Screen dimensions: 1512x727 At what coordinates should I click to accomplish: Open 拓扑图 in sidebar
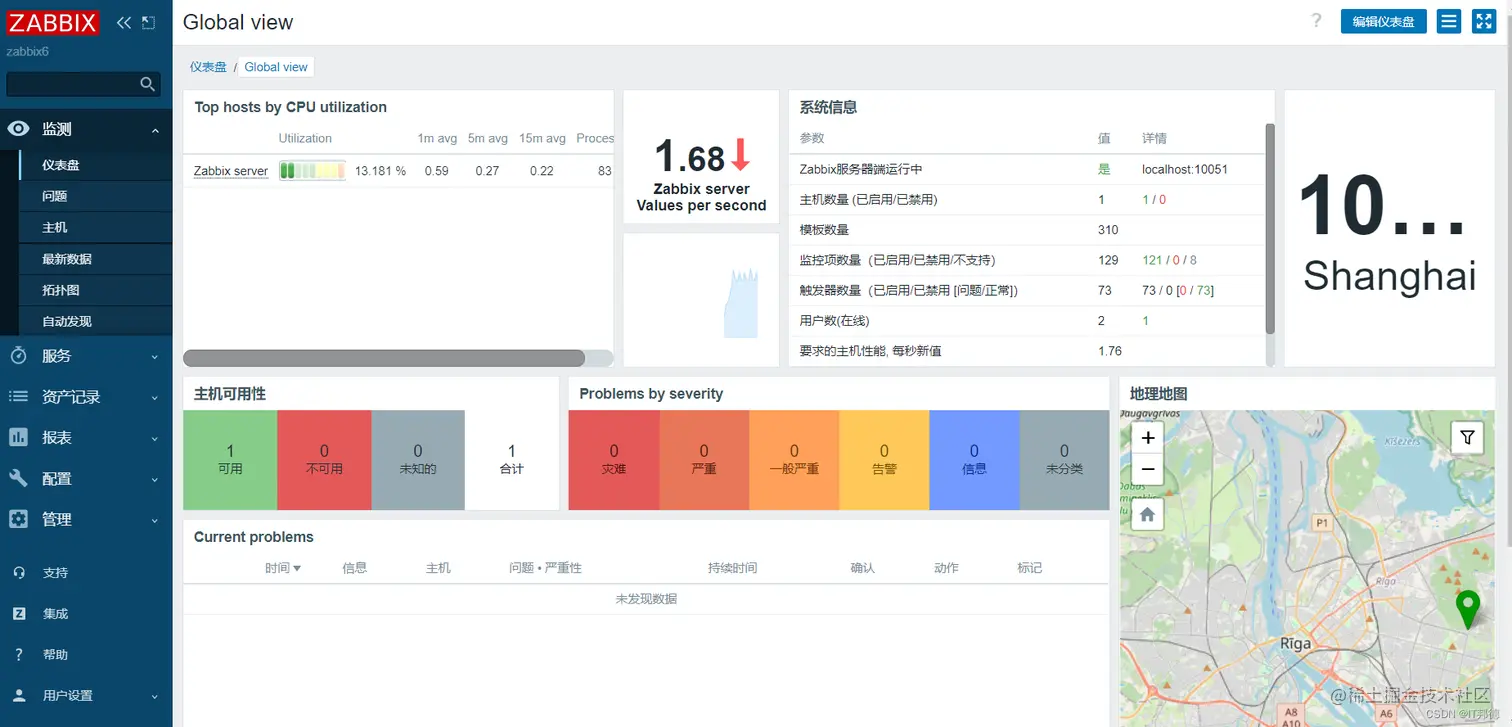coord(96,290)
